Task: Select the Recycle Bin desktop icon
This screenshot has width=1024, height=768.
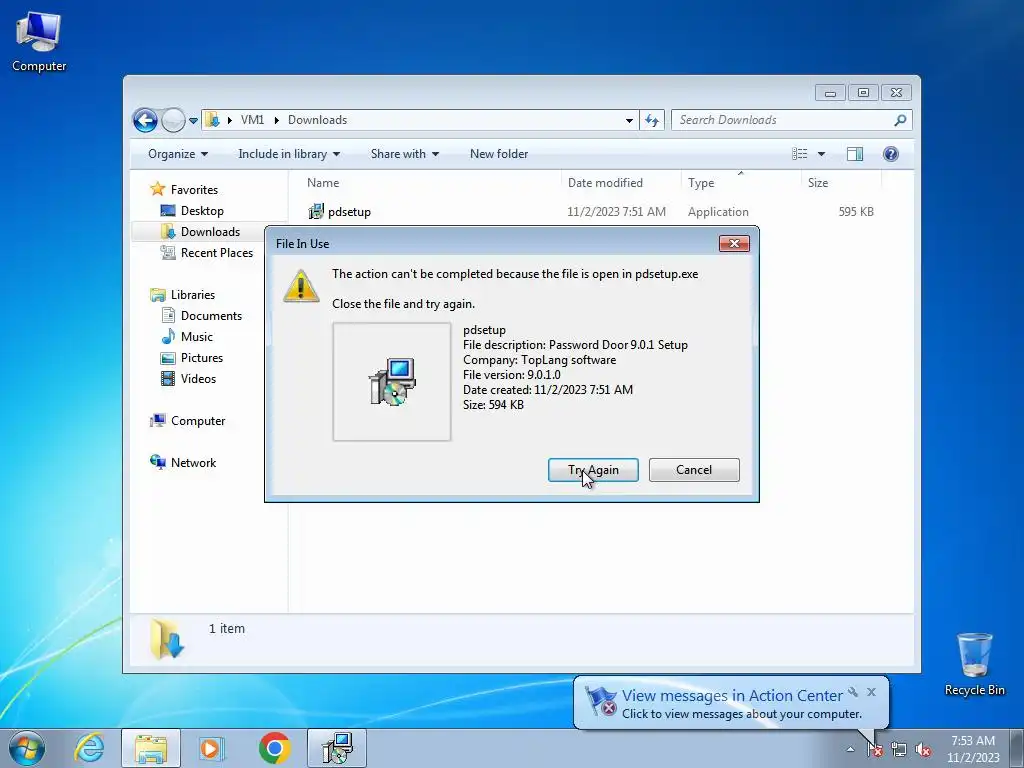Action: click(974, 664)
